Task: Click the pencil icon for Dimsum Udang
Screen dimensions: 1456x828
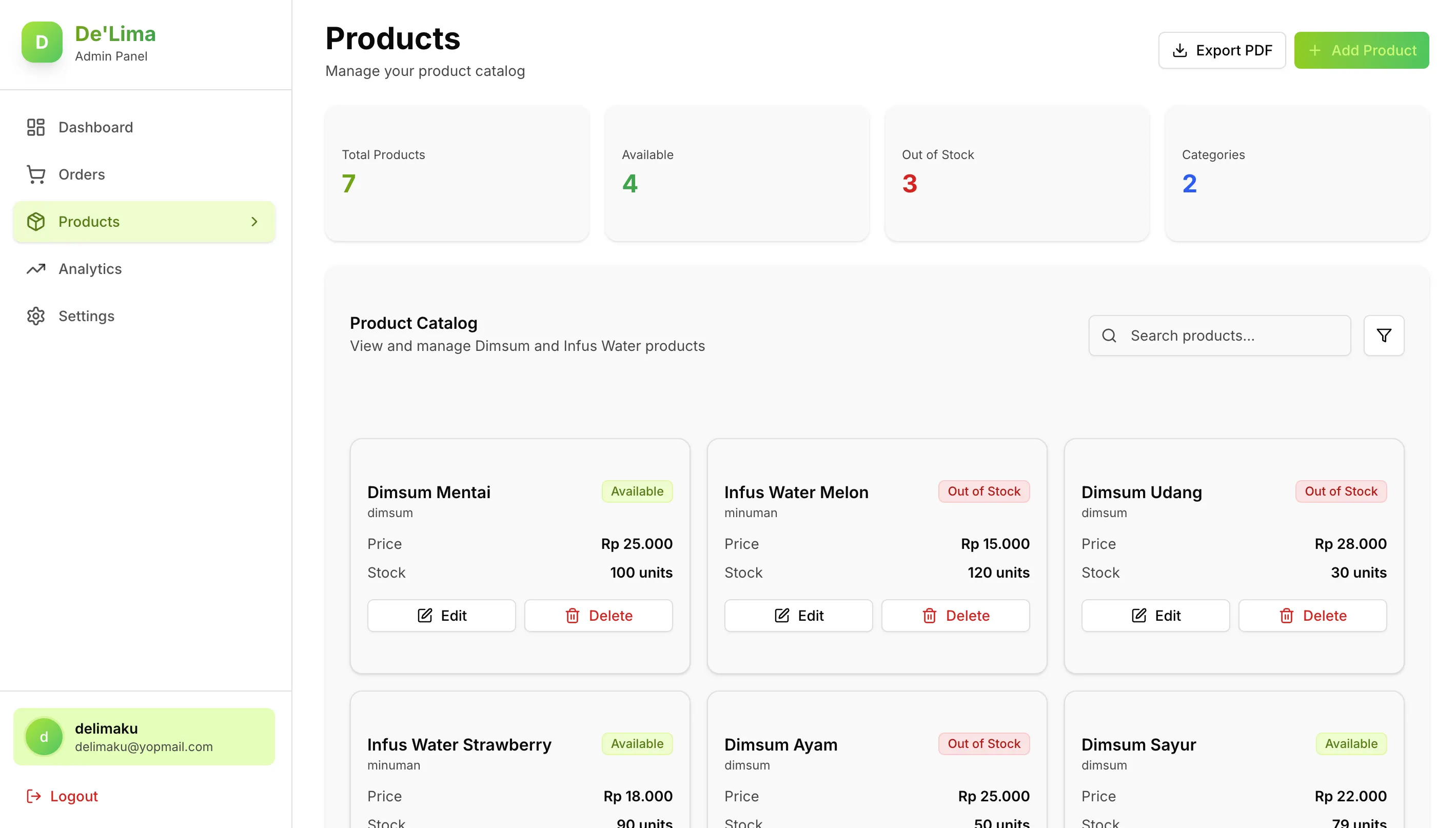Action: point(1139,615)
